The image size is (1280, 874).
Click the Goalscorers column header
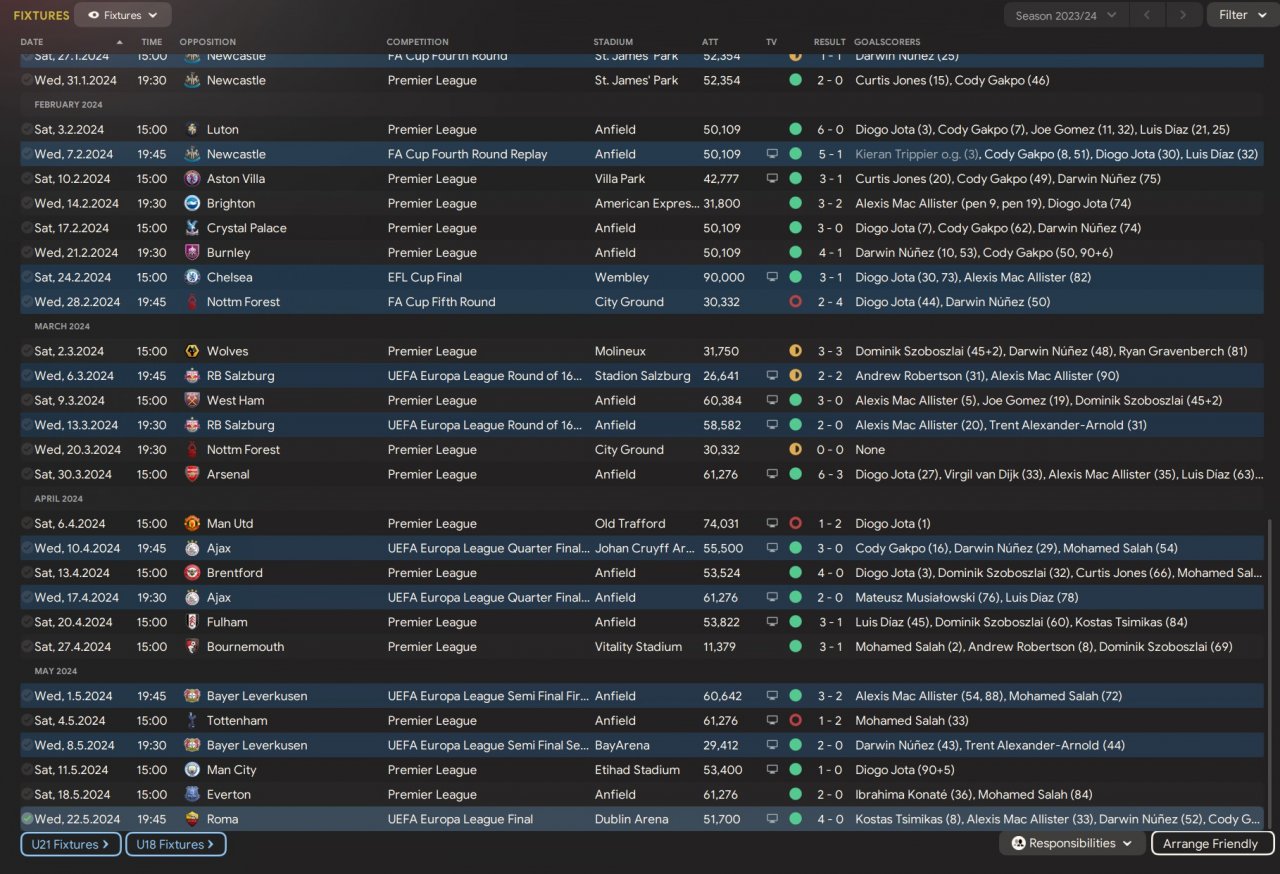887,42
